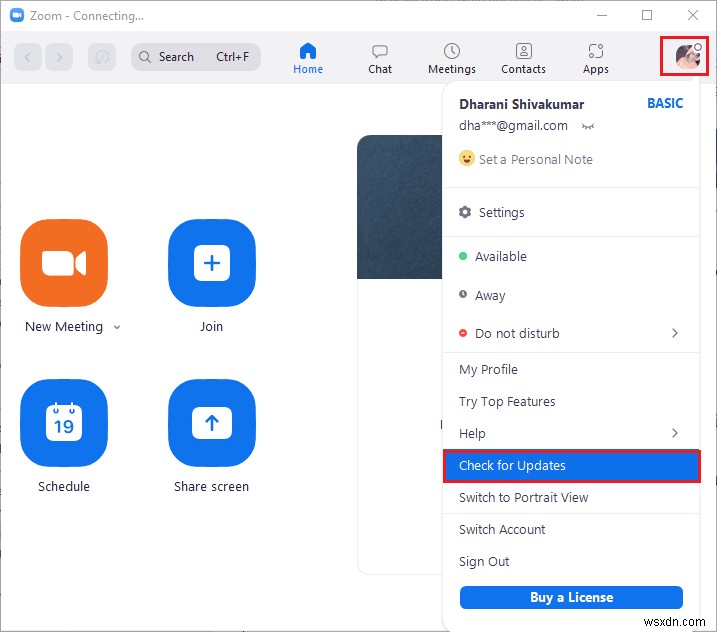
Task: Expand the Help submenu chevron
Action: (675, 433)
